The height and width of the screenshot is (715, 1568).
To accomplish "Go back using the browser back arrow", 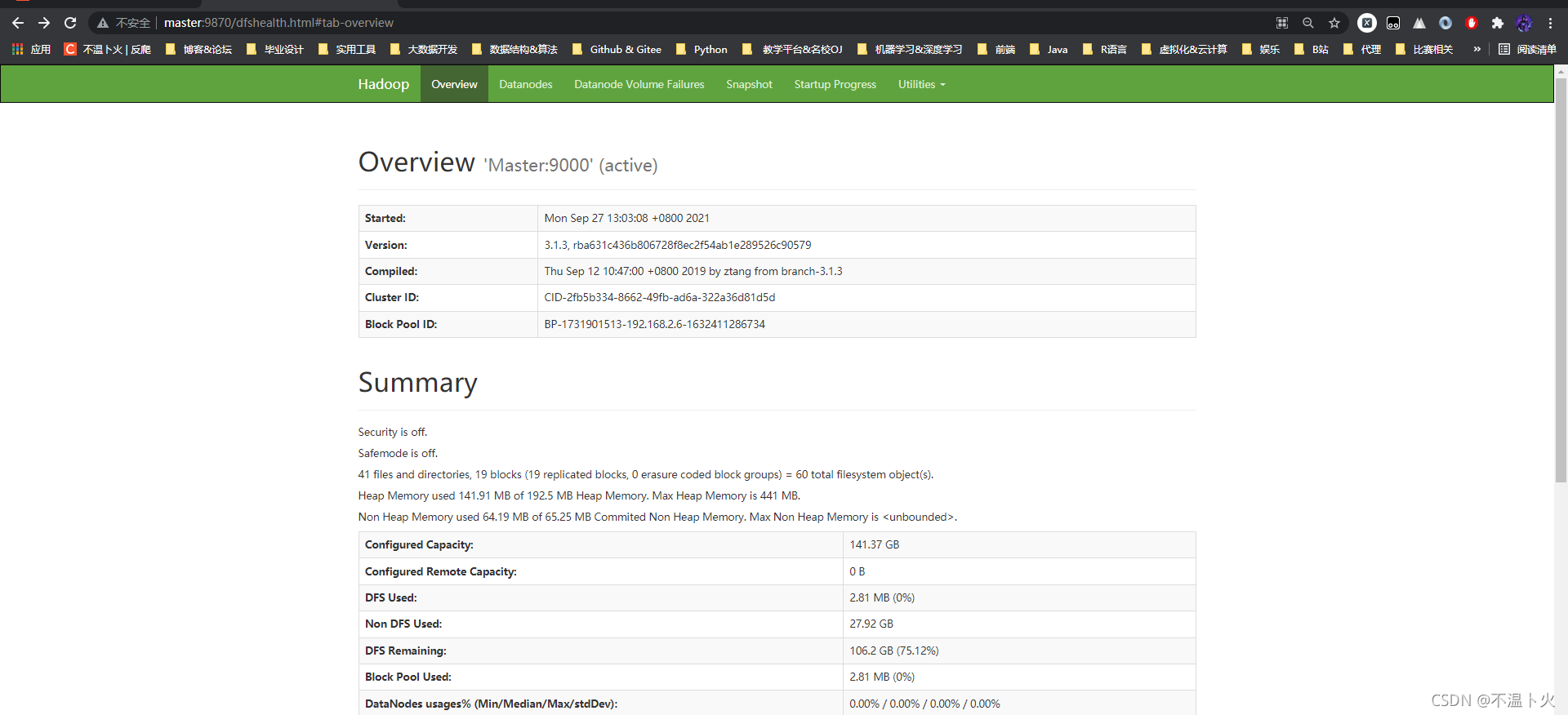I will pyautogui.click(x=18, y=23).
